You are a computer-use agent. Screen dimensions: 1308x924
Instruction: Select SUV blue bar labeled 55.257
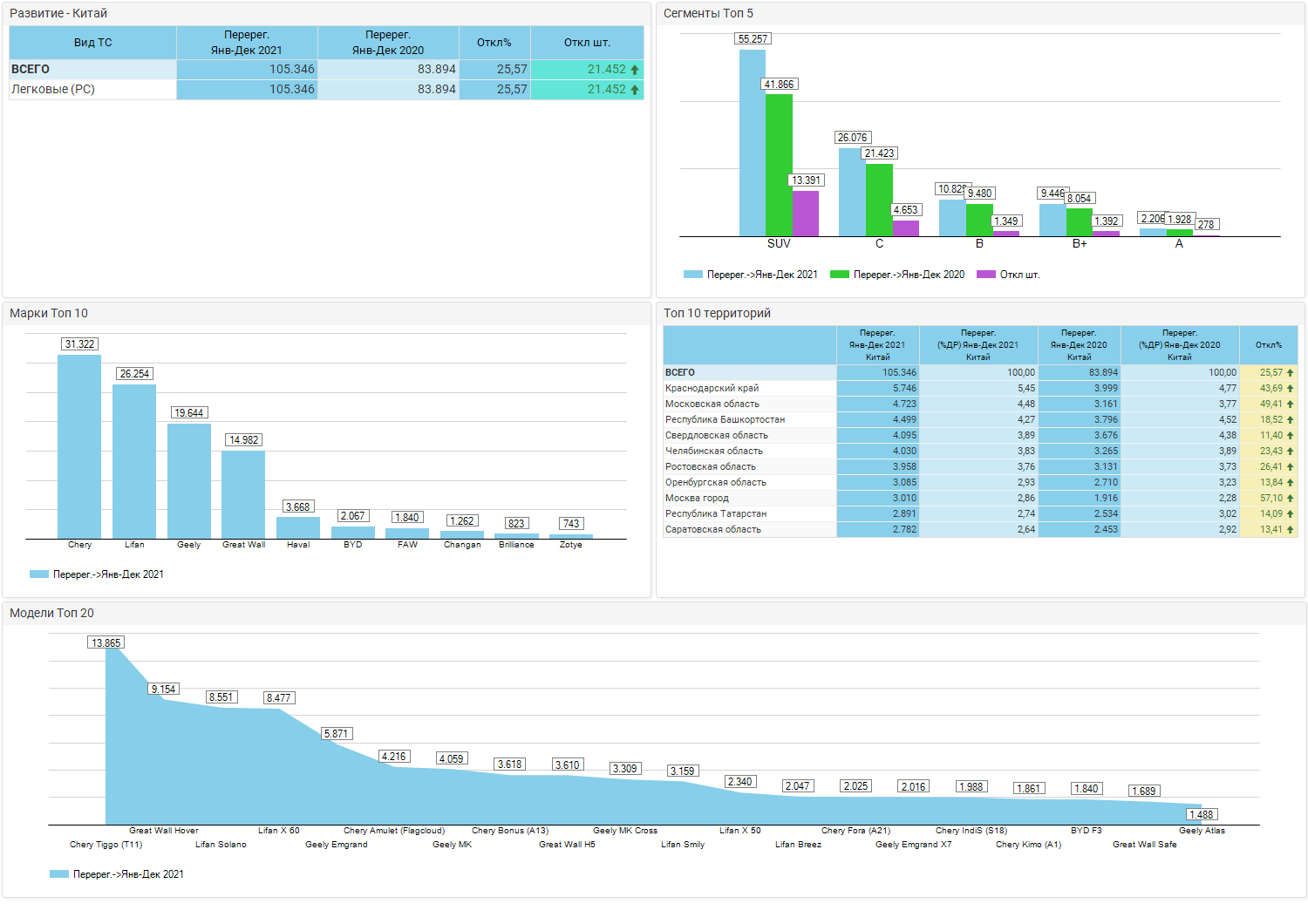click(753, 143)
